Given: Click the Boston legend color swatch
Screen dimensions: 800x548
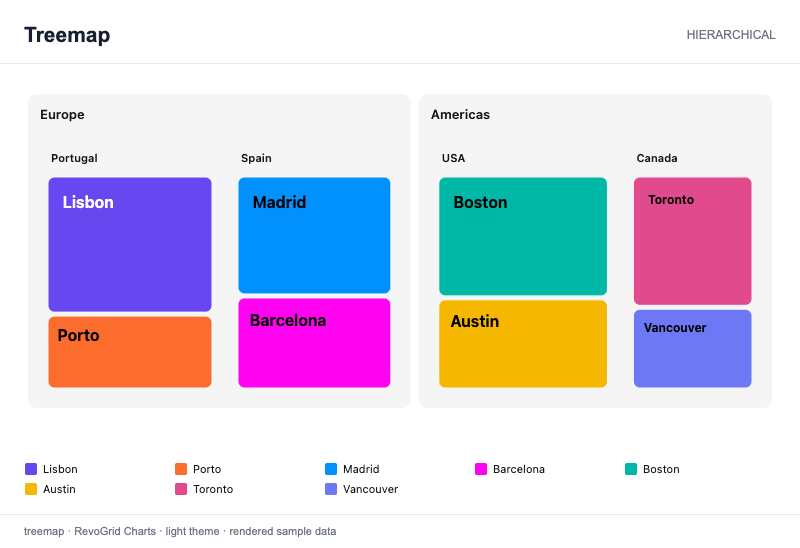Looking at the screenshot, I should tap(631, 469).
